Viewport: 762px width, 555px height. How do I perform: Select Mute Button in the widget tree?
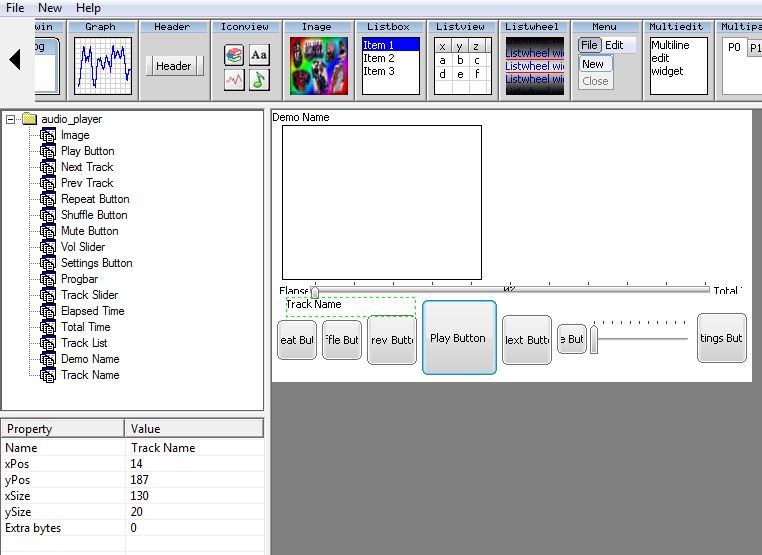tap(89, 231)
